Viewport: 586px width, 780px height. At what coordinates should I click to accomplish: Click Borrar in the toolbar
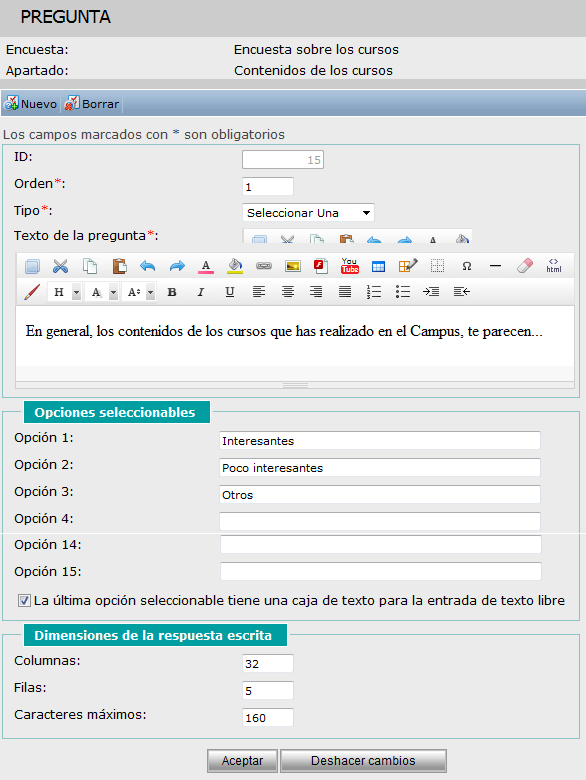(x=93, y=103)
